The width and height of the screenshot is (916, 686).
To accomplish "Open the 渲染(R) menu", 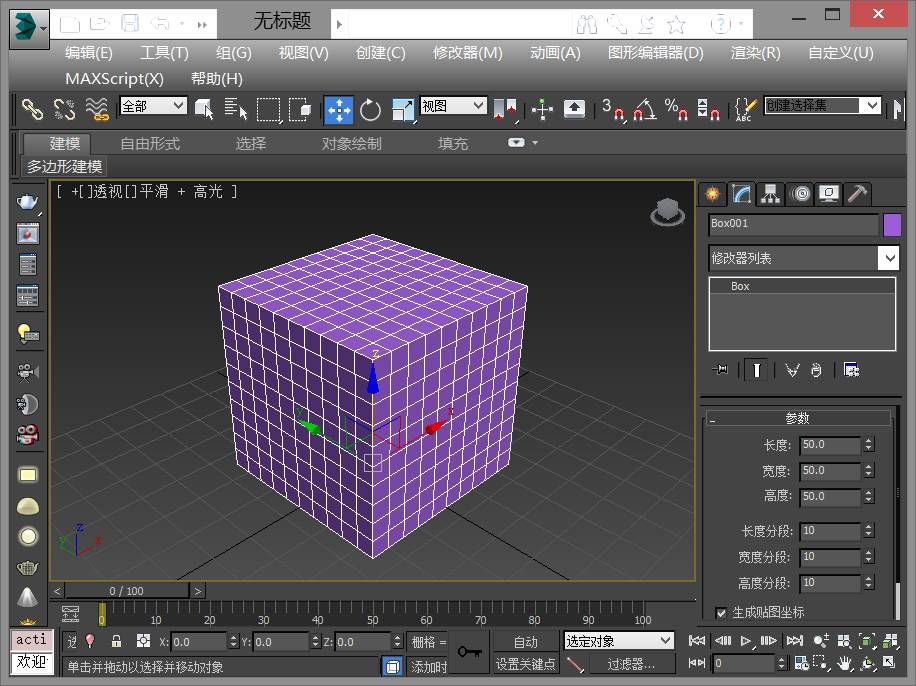I will tap(755, 53).
